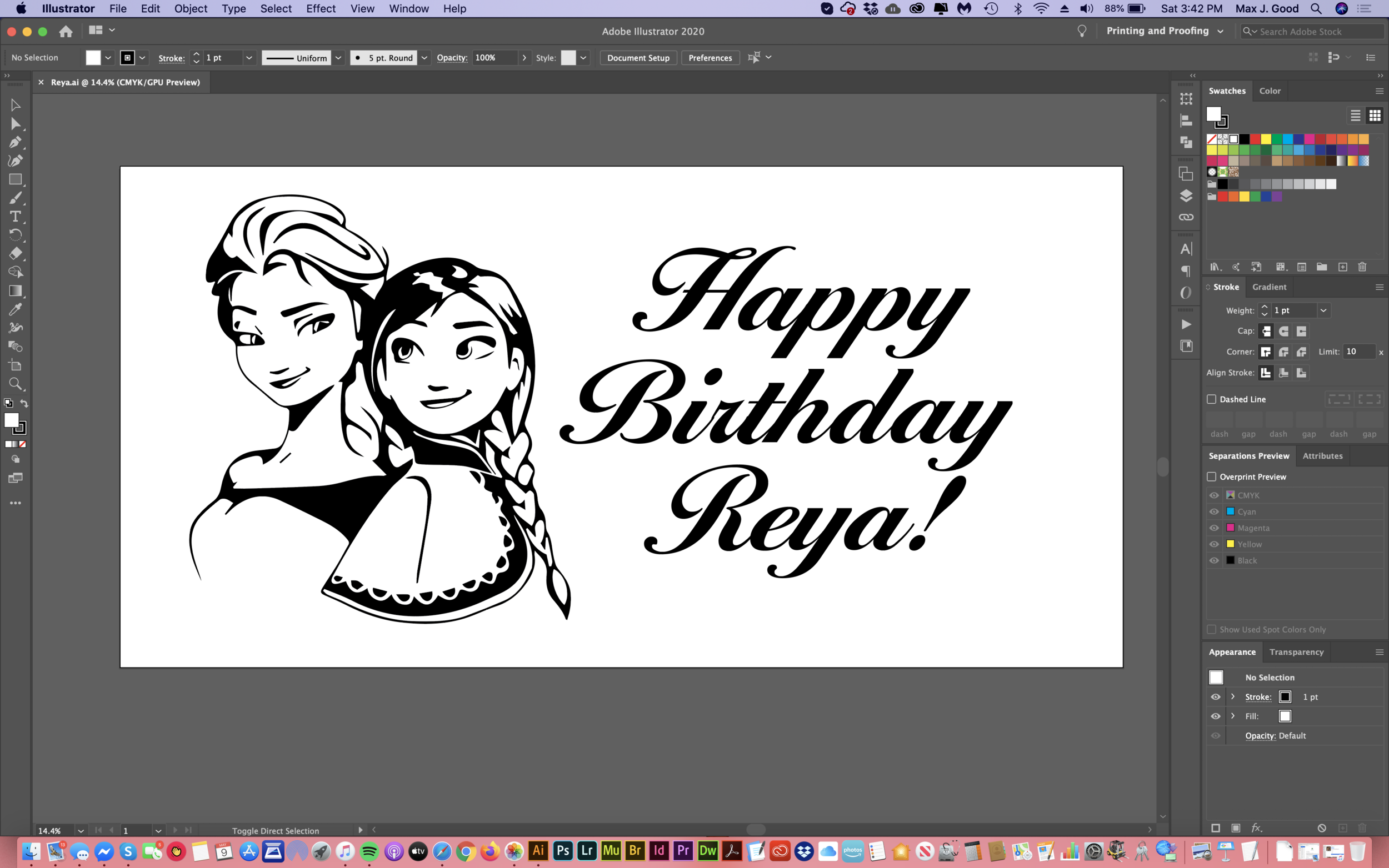Click Delete Swatch trash icon

coord(1362,267)
